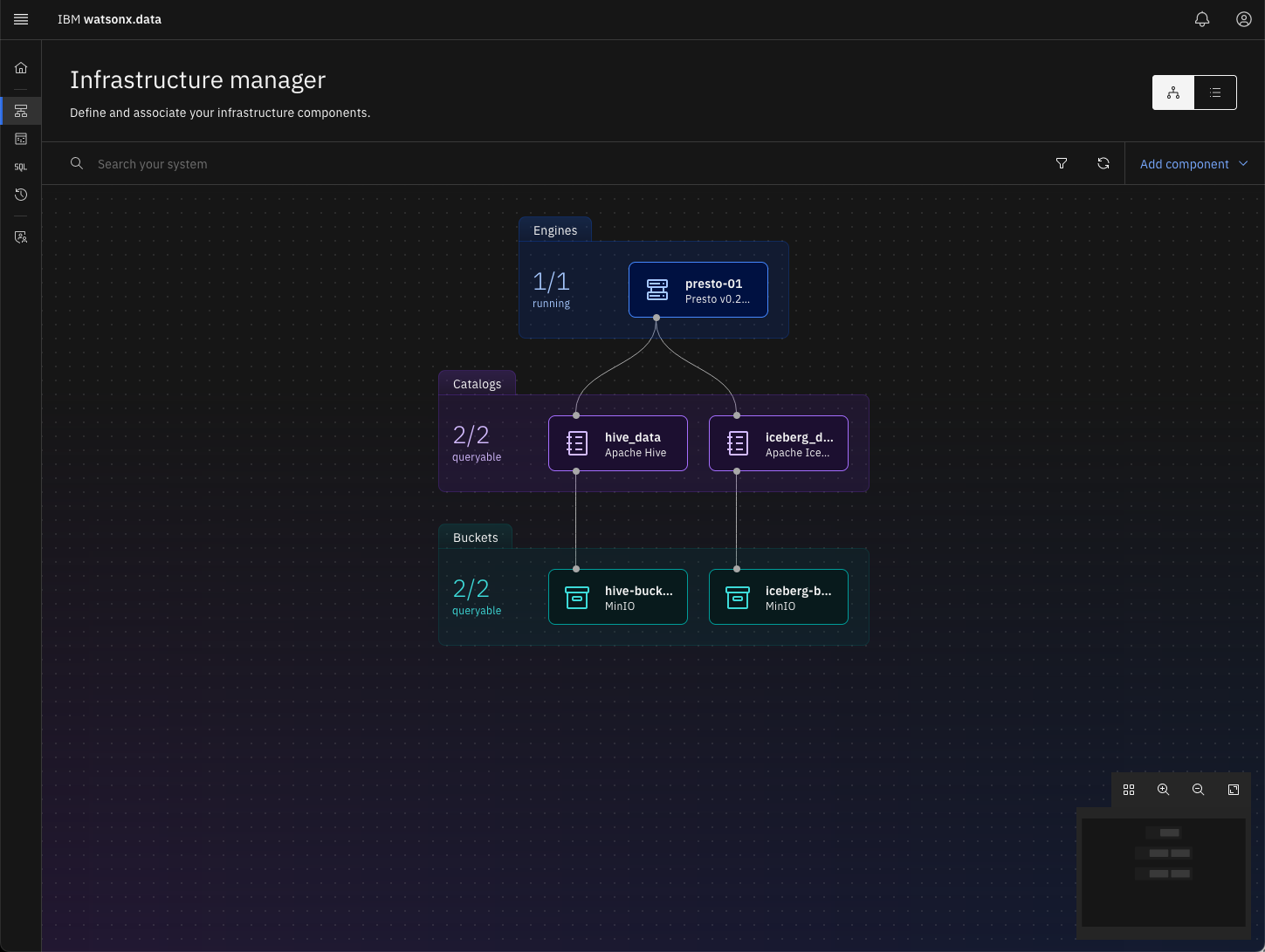The image size is (1265, 952).
Task: Select the iceberg_d... catalog node
Action: (779, 443)
